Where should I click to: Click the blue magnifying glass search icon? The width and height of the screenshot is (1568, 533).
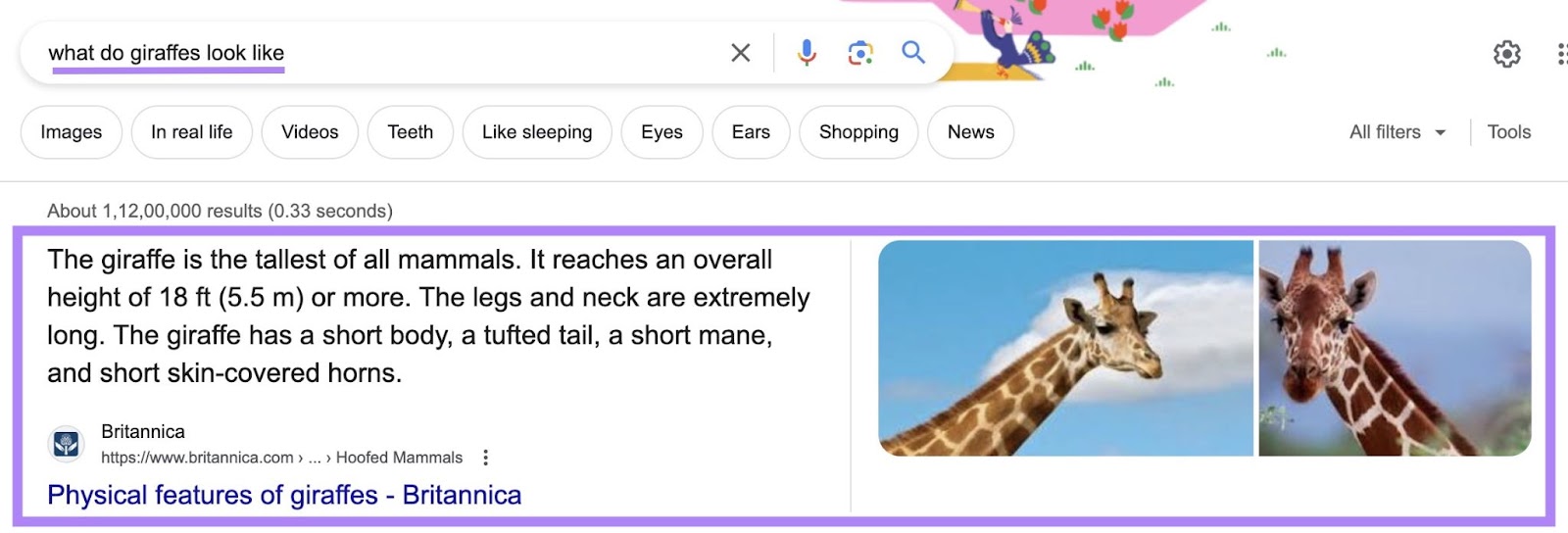point(913,53)
